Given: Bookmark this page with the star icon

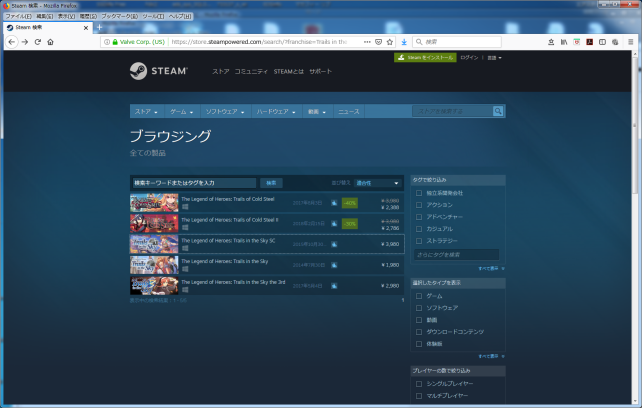Looking at the screenshot, I should (390, 42).
